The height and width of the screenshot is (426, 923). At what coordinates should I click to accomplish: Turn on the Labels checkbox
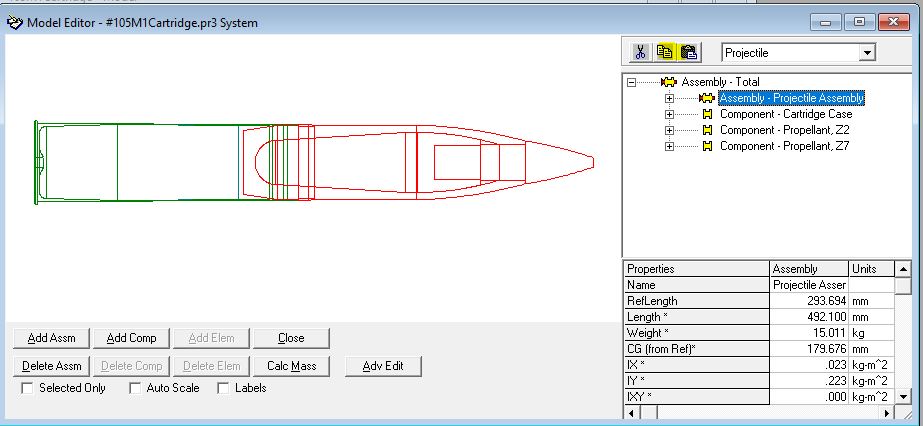pyautogui.click(x=223, y=388)
